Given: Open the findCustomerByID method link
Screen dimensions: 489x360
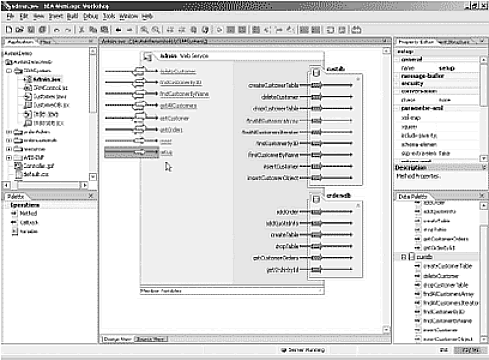Looking at the screenshot, I should coord(181,82).
